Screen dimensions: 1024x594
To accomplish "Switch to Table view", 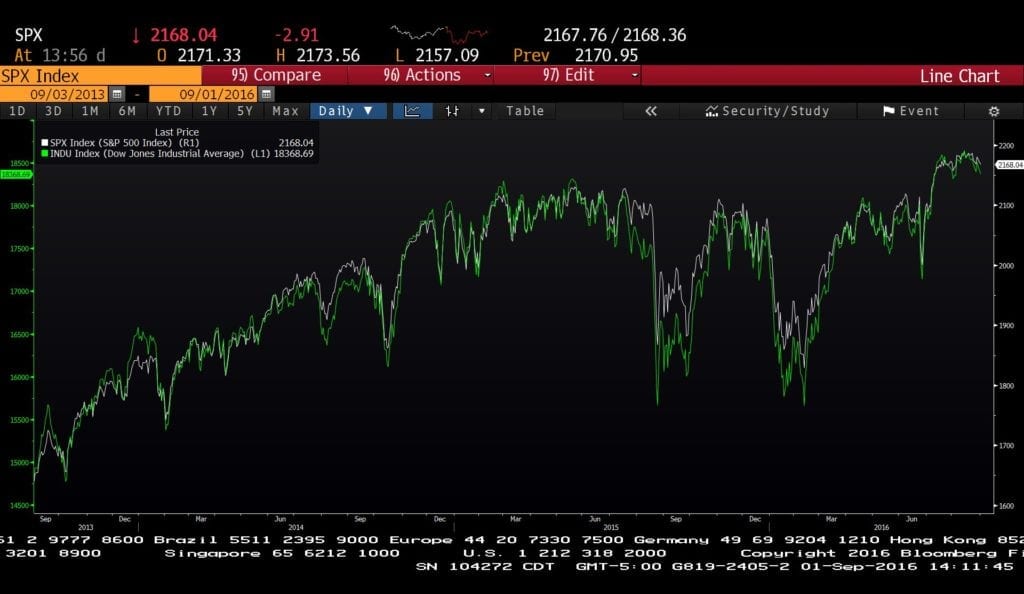I will [x=524, y=111].
